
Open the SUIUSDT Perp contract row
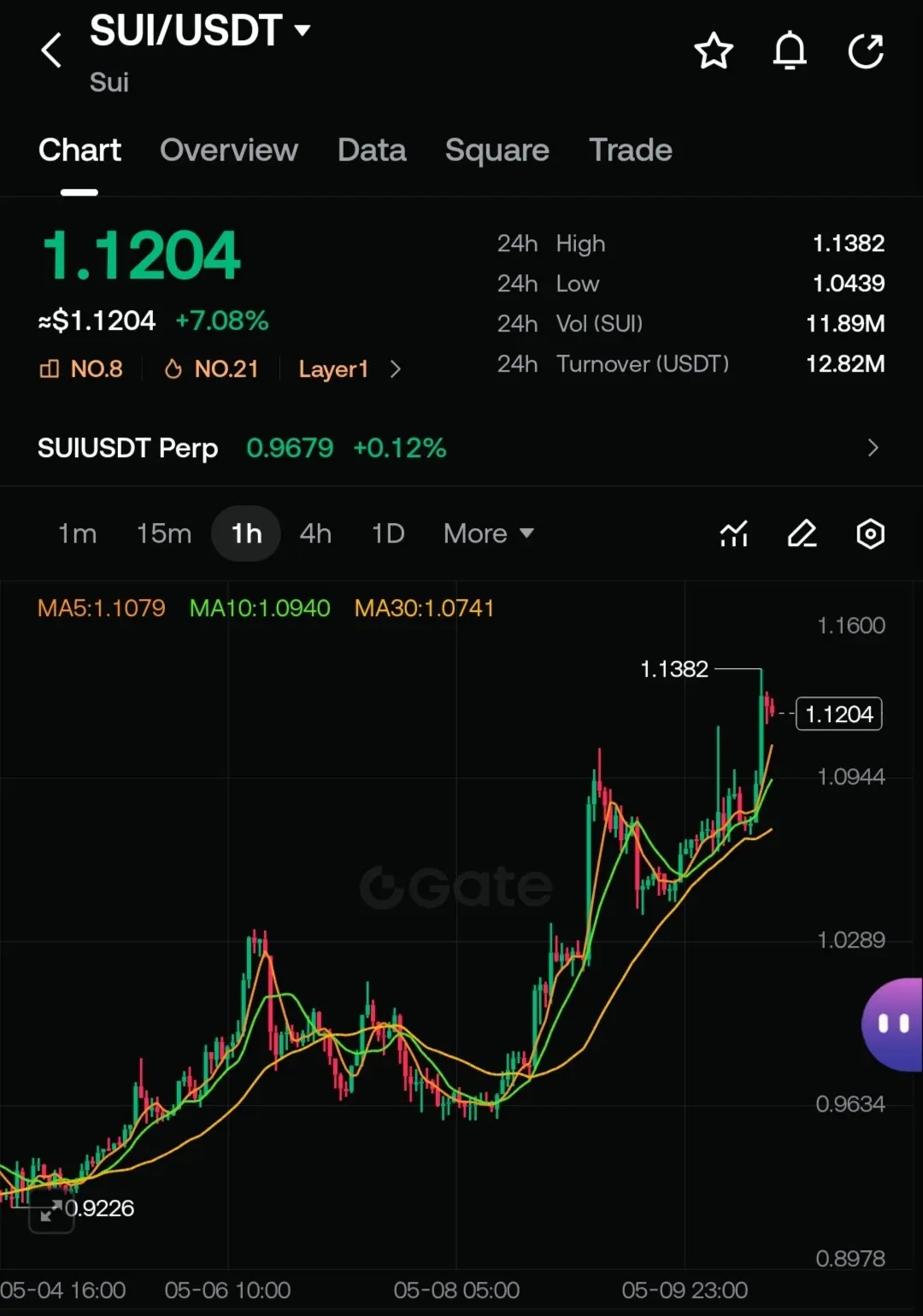pos(461,448)
